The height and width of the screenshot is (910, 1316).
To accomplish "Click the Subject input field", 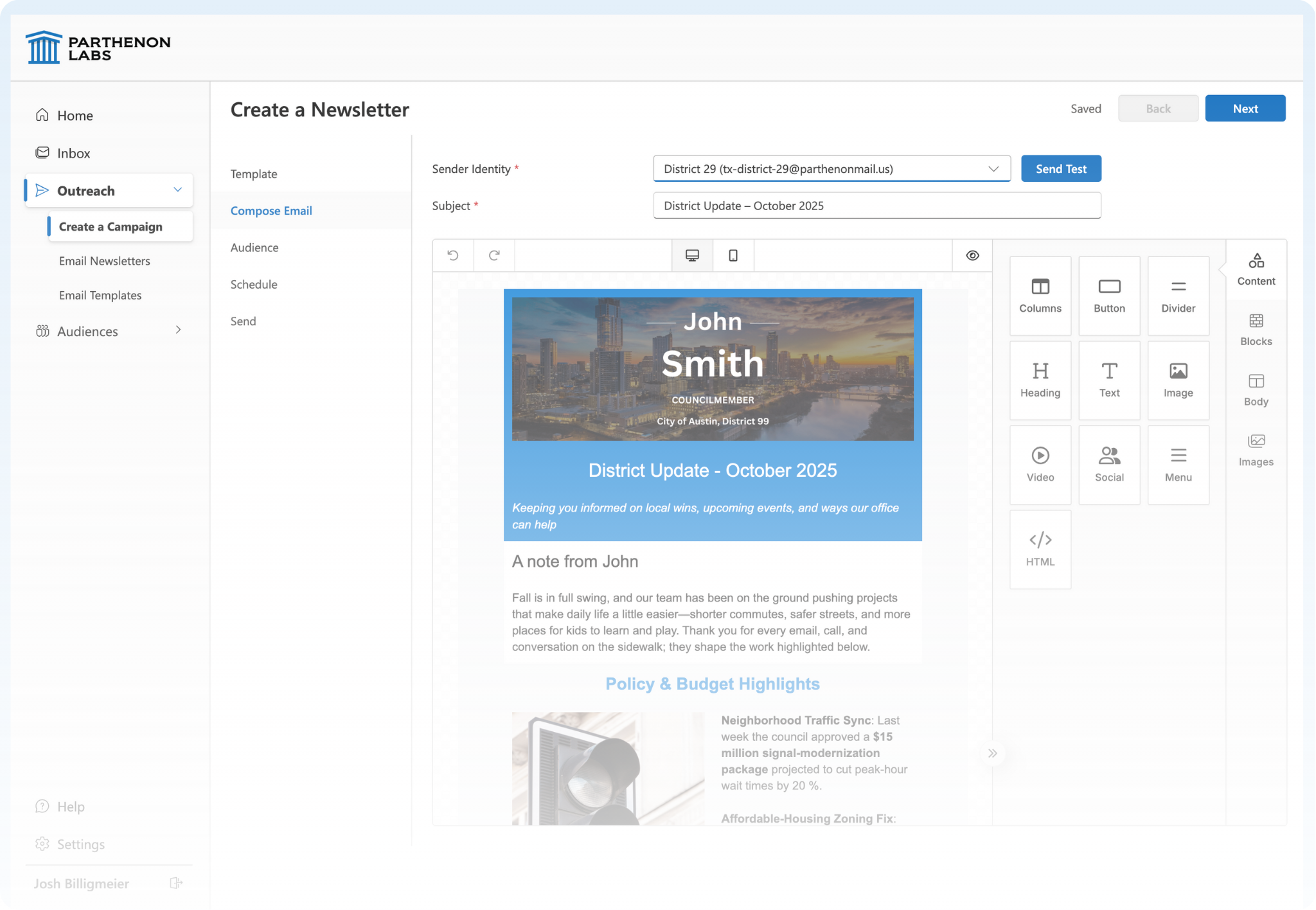I will pos(877,206).
